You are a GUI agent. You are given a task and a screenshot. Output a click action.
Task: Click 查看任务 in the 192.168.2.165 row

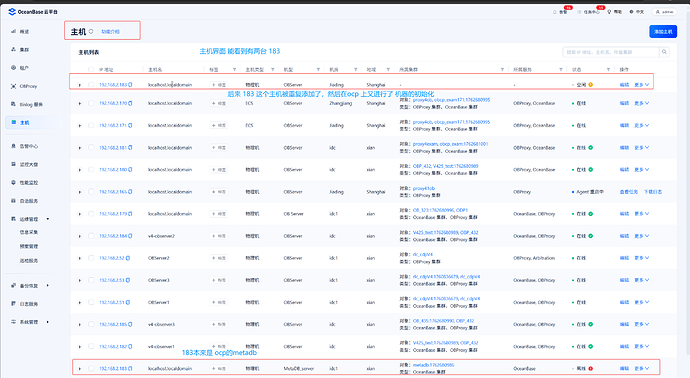[628, 192]
